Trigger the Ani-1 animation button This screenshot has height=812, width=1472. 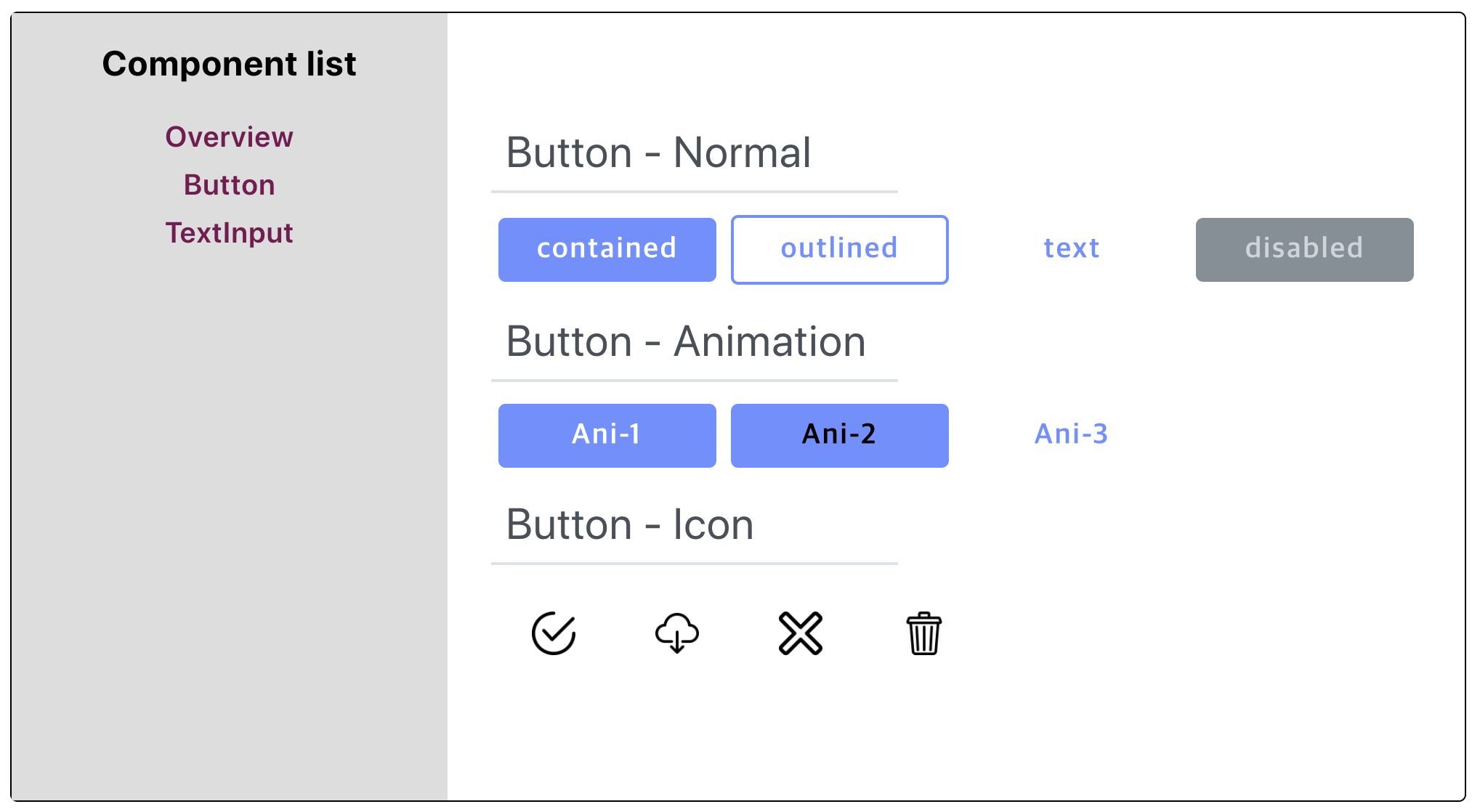607,435
